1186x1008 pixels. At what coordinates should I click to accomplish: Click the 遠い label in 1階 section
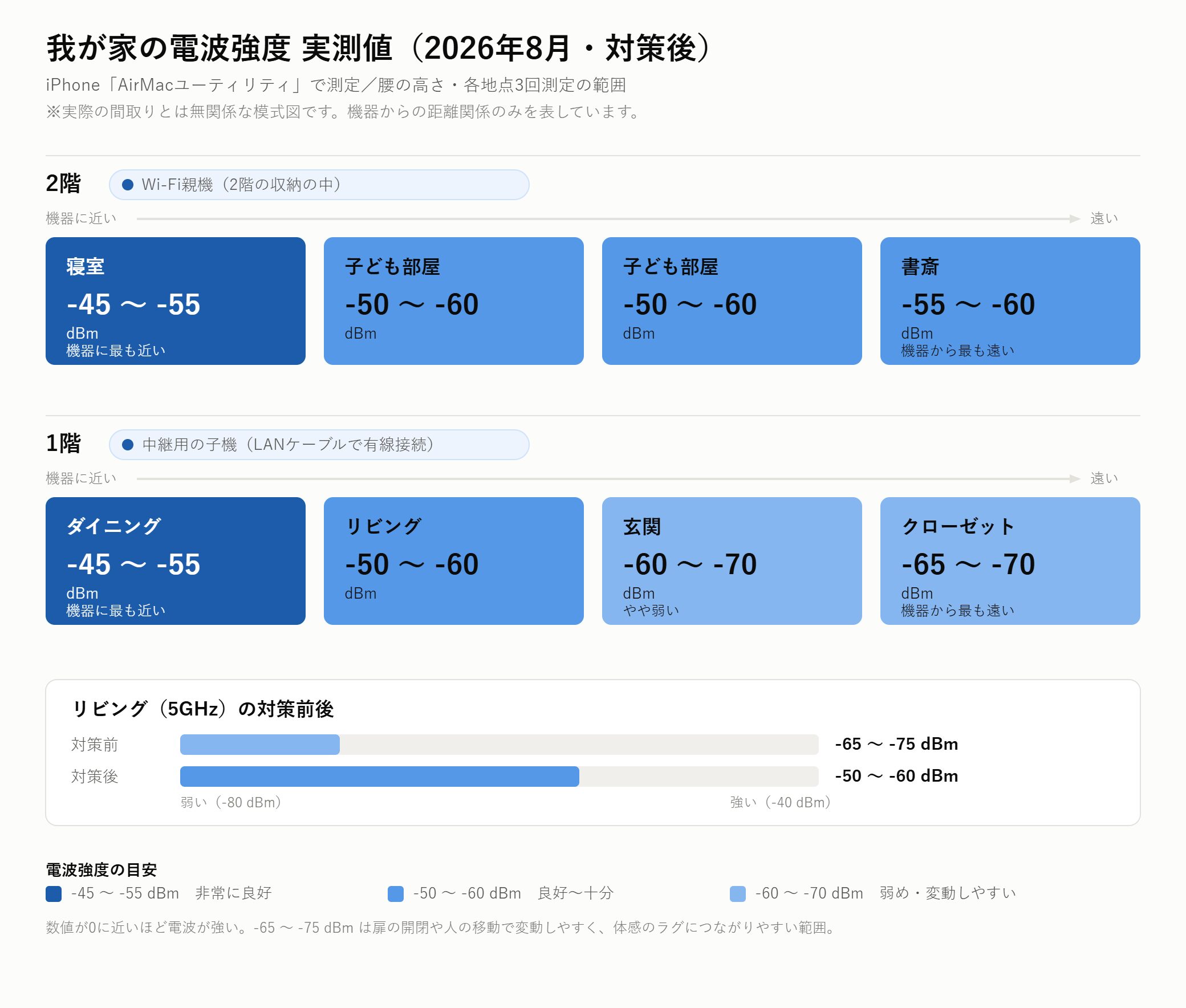pos(1104,478)
